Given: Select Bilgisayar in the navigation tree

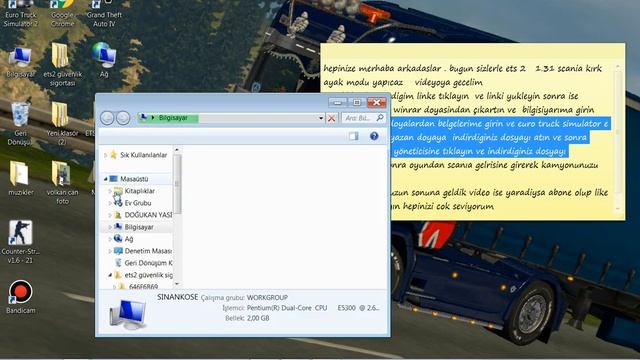Looking at the screenshot, I should click(139, 227).
